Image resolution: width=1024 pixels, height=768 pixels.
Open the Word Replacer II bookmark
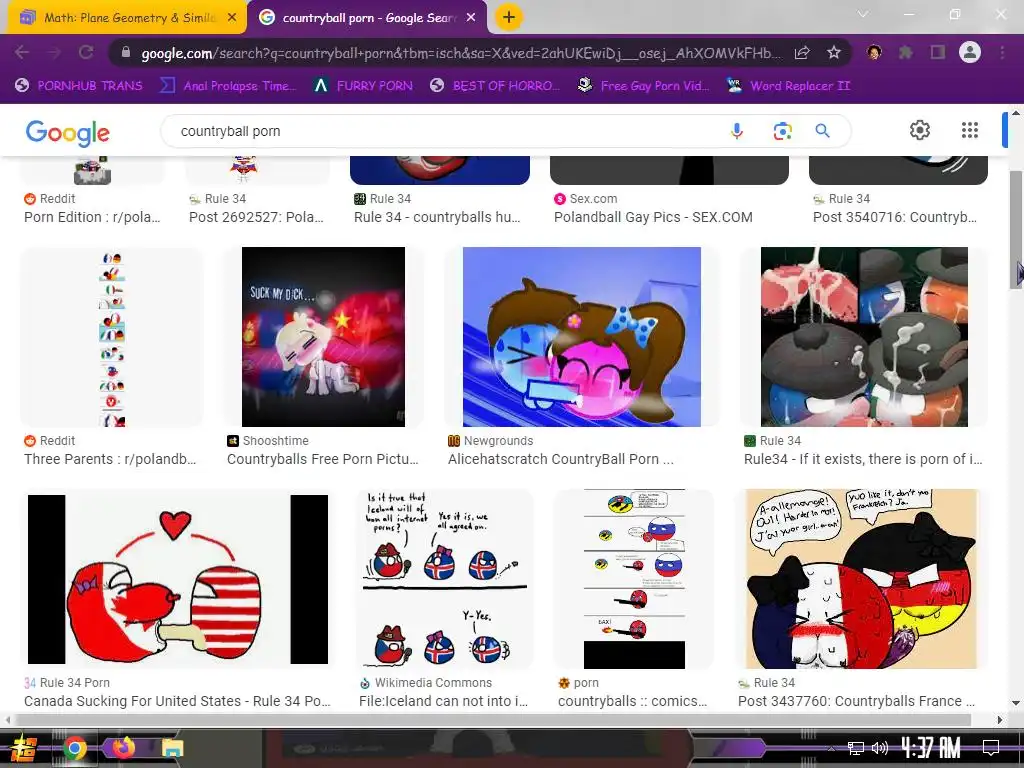788,86
